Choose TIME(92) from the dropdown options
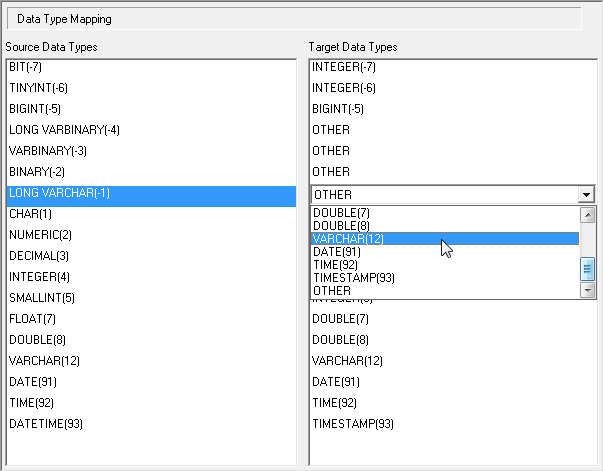This screenshot has height=471, width=603. [335, 265]
